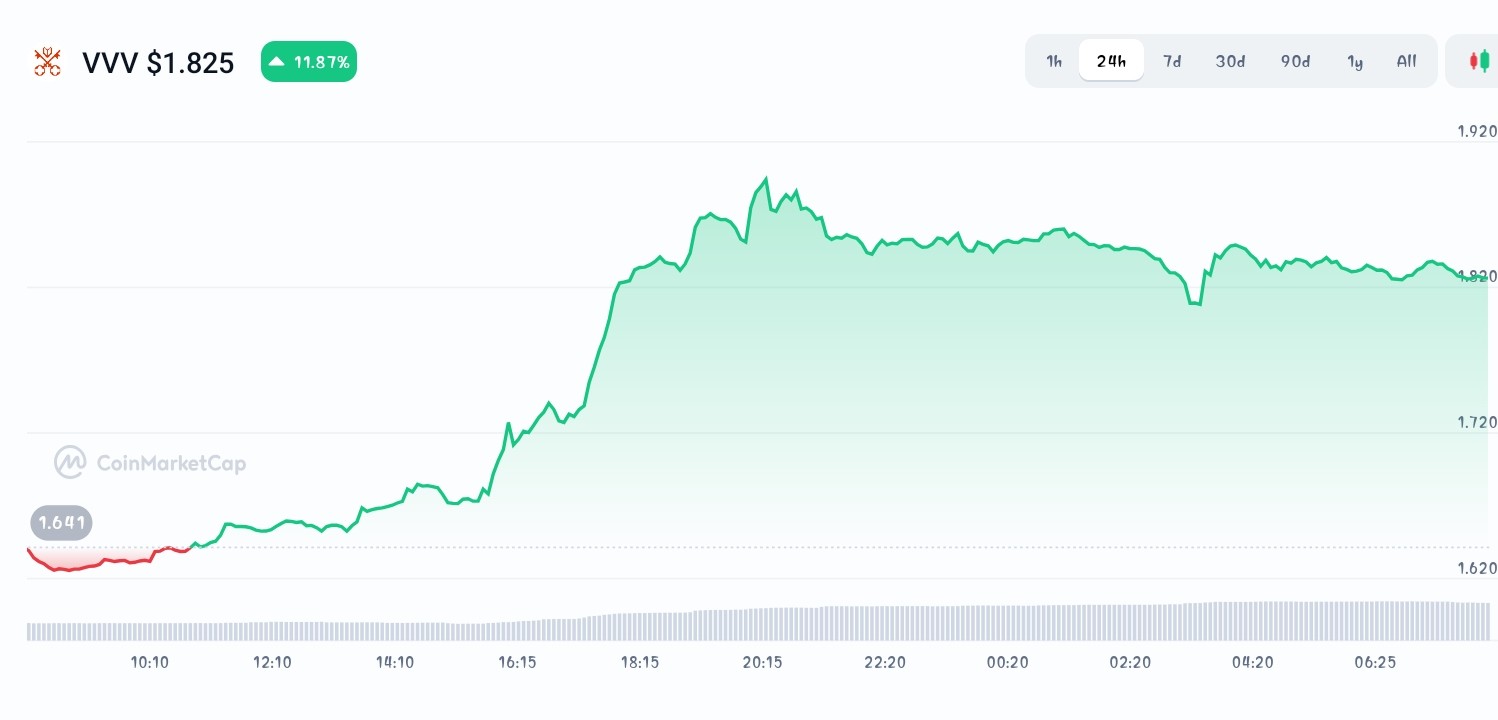Click the 04:20 time axis label
The image size is (1498, 720).
[x=1252, y=662]
